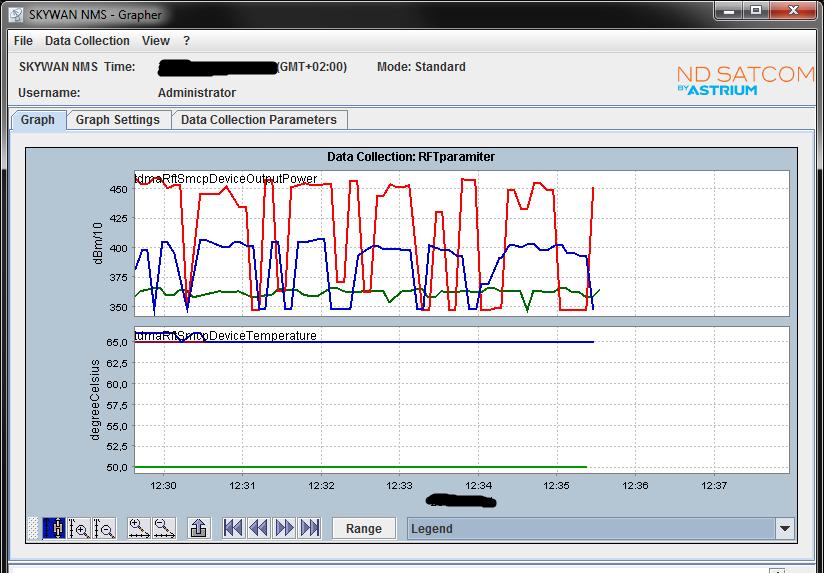The height and width of the screenshot is (573, 824).
Task: Click the 12:30 time axis label
Action: point(163,485)
